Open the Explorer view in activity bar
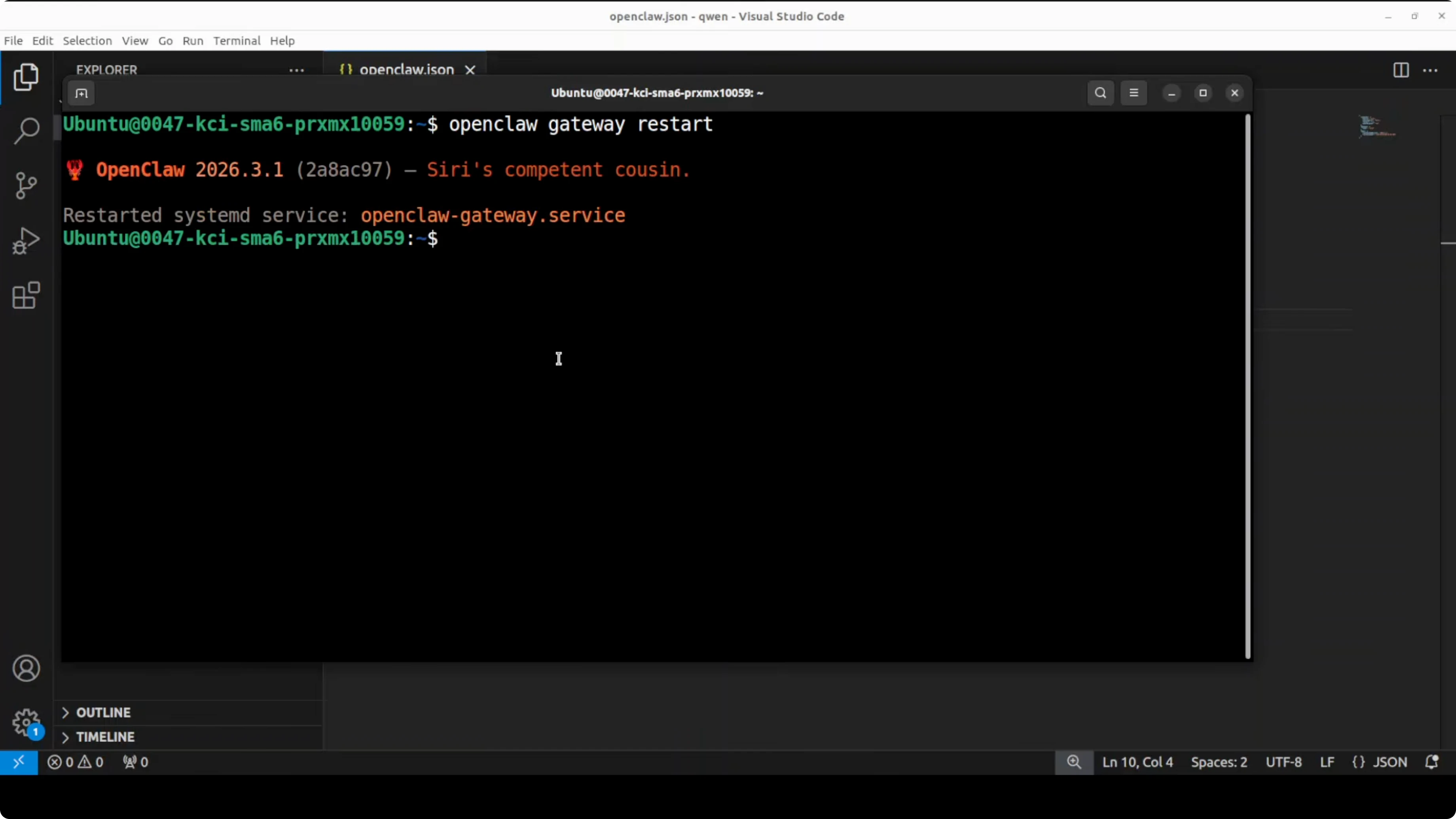Viewport: 1456px width, 819px height. pyautogui.click(x=26, y=78)
